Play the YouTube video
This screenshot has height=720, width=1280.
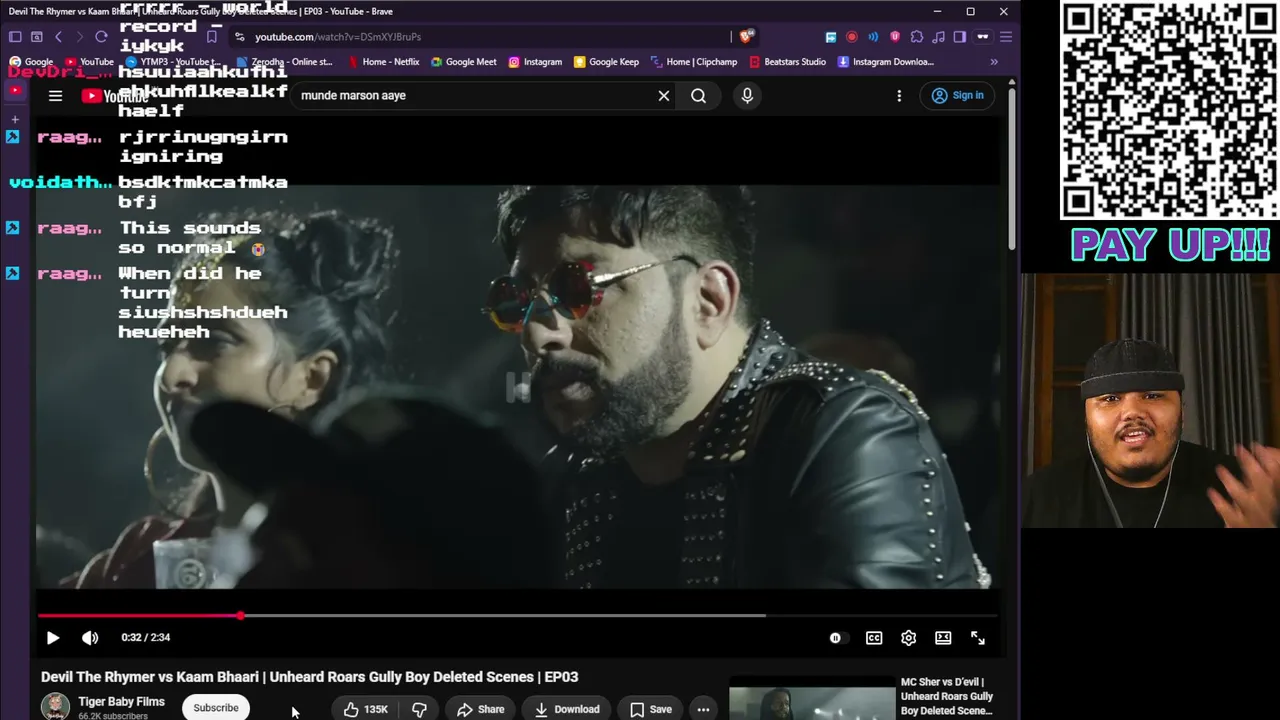(x=53, y=638)
